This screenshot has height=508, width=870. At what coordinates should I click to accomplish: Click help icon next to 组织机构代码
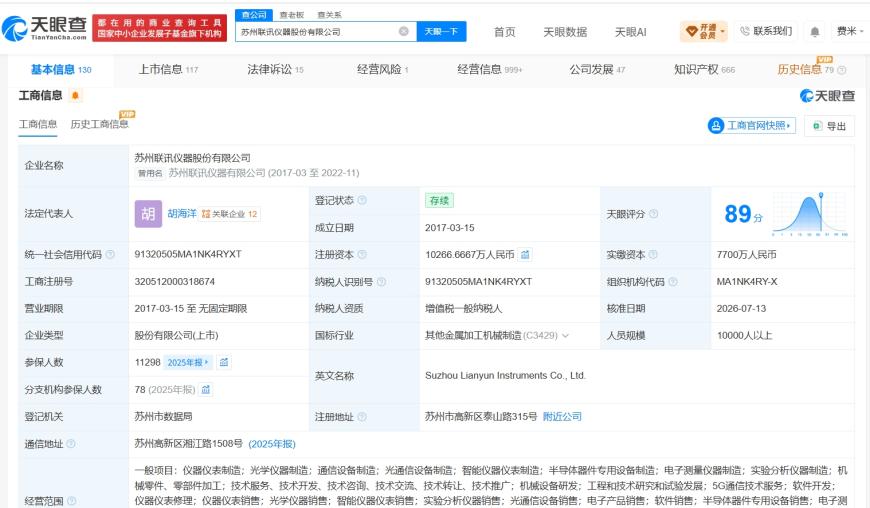[x=672, y=282]
